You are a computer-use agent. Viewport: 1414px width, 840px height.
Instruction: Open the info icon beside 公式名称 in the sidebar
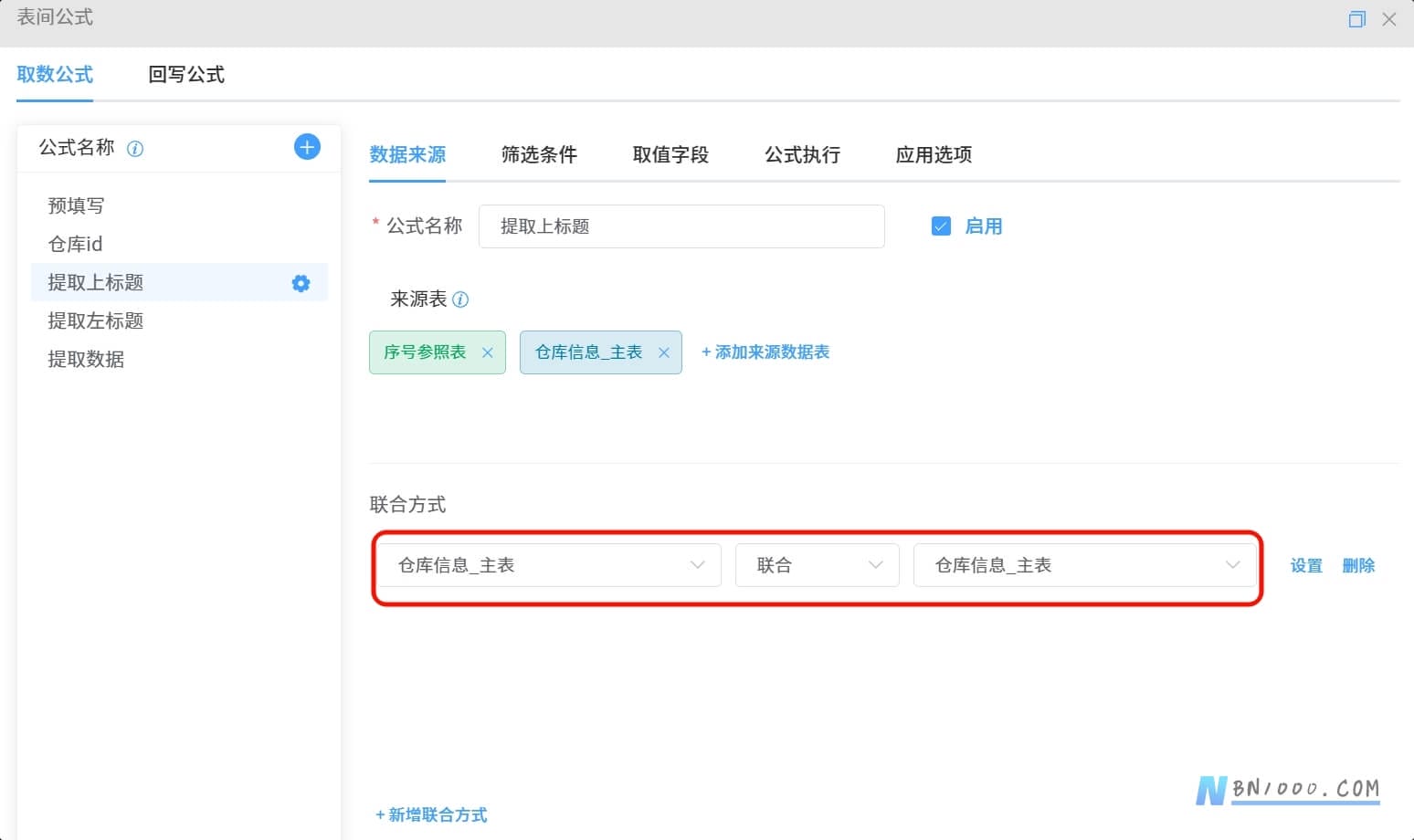(135, 149)
